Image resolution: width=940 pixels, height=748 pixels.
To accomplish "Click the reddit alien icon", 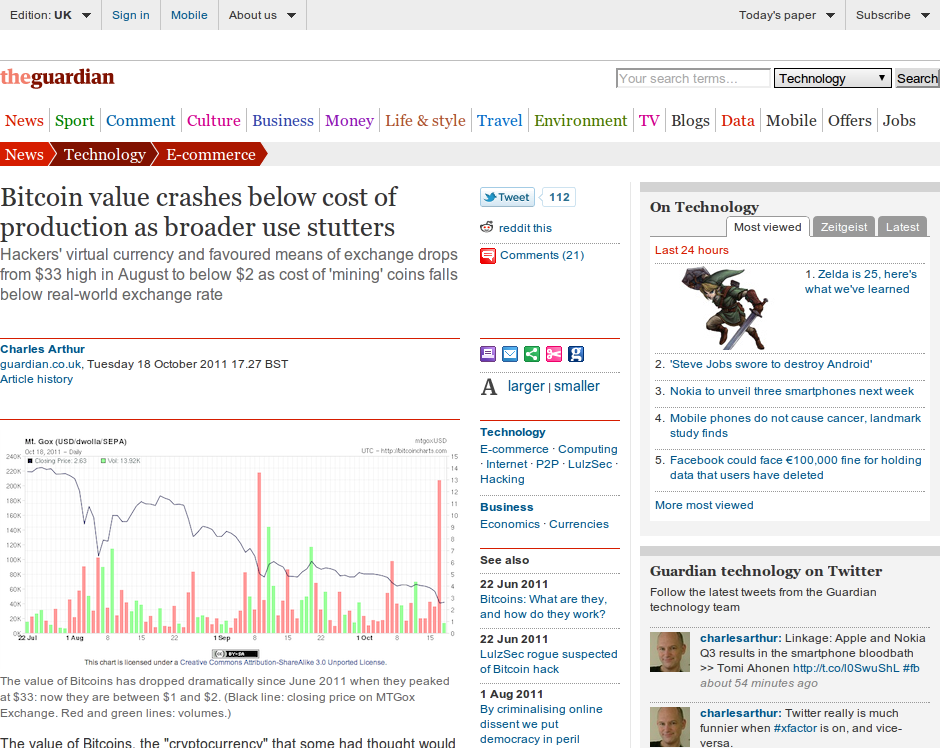I will pos(488,228).
